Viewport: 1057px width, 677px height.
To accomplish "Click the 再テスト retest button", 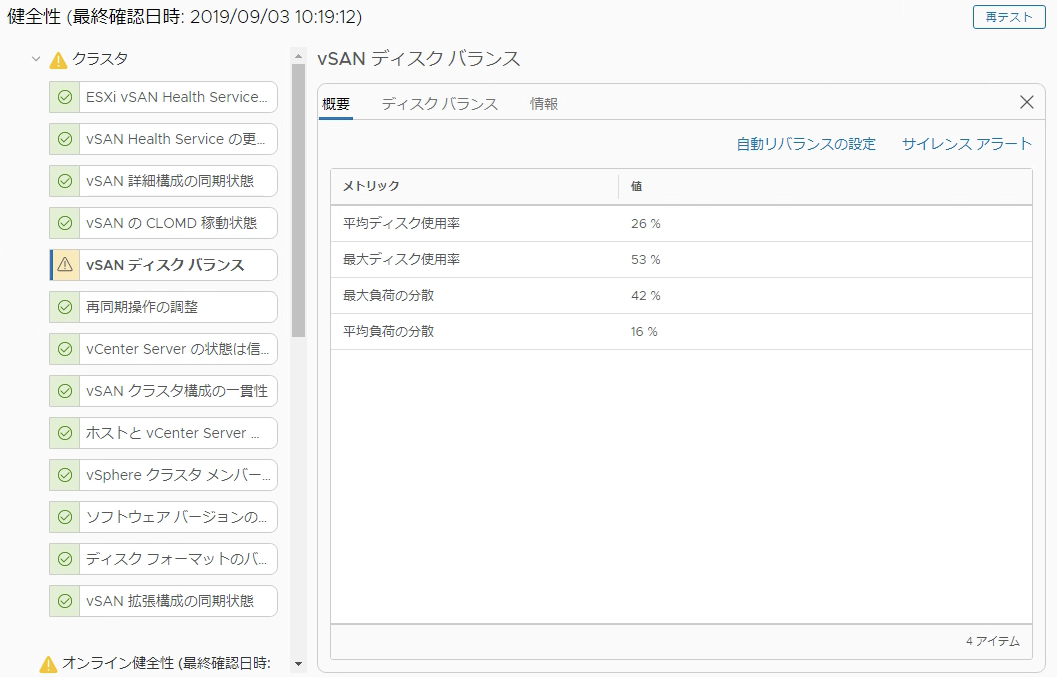I will [1008, 17].
